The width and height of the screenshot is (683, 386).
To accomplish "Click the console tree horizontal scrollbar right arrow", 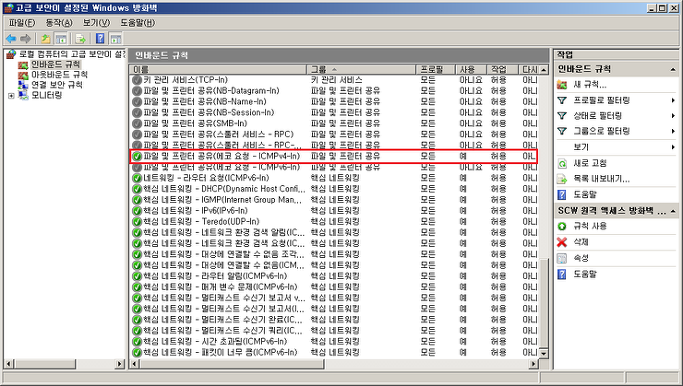I will point(120,363).
